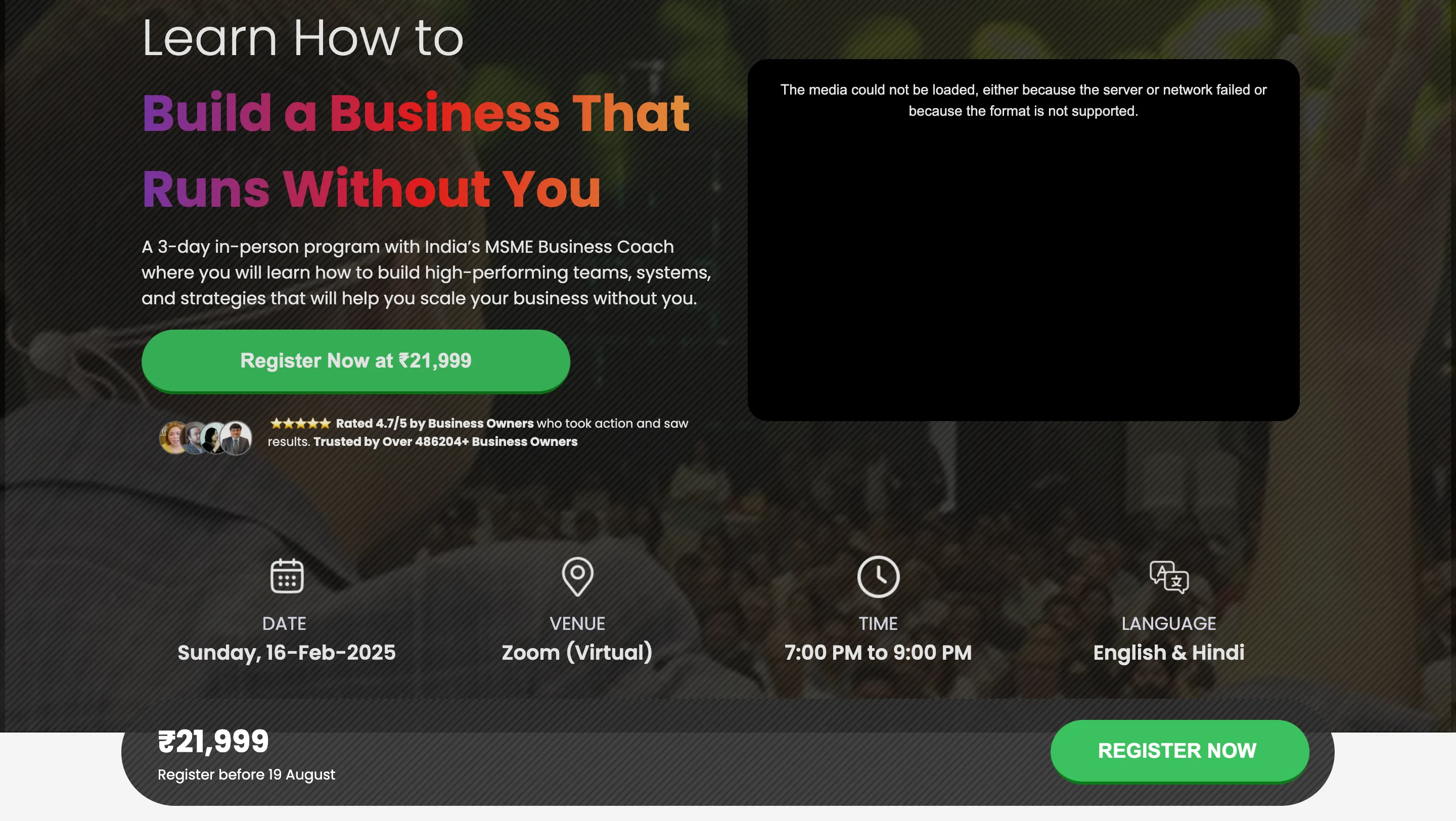This screenshot has width=1456, height=821.
Task: Click the Build a Business That heading
Action: pyautogui.click(x=416, y=113)
